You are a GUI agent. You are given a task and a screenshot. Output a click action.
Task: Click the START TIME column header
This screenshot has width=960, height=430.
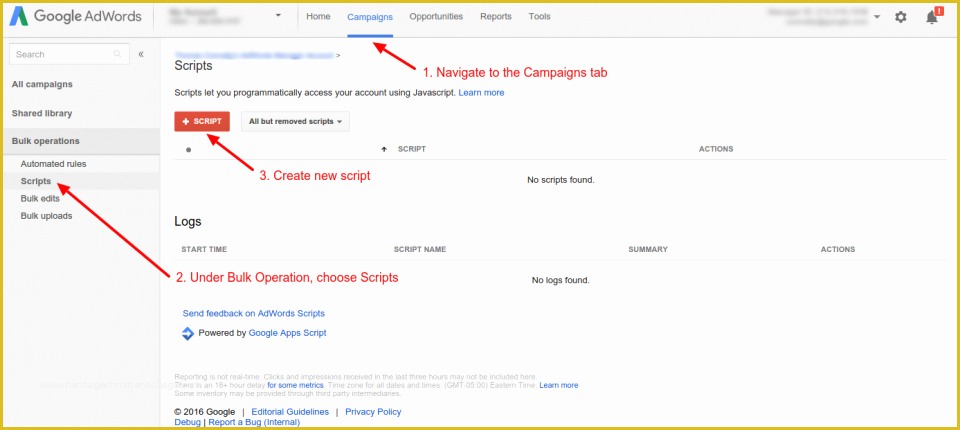click(x=204, y=249)
